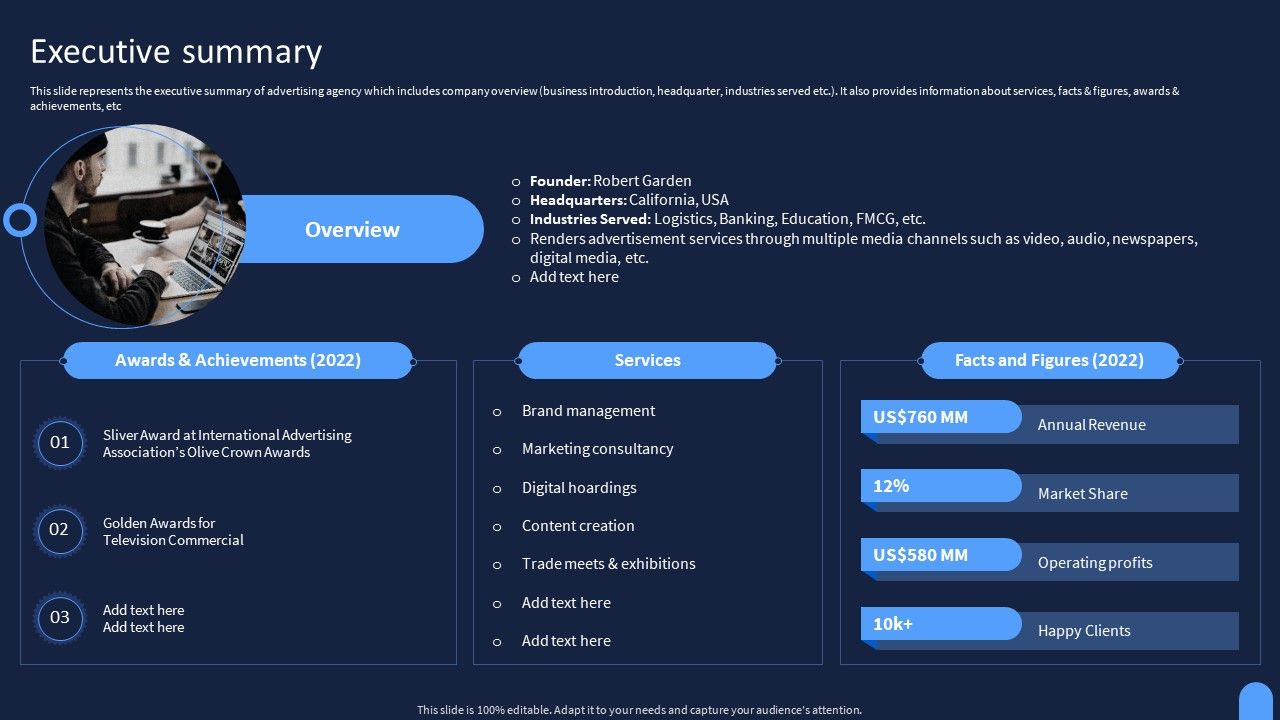Screen dimensions: 1280x720
Task: Click the Facts and Figures (2022) header
Action: point(1050,360)
